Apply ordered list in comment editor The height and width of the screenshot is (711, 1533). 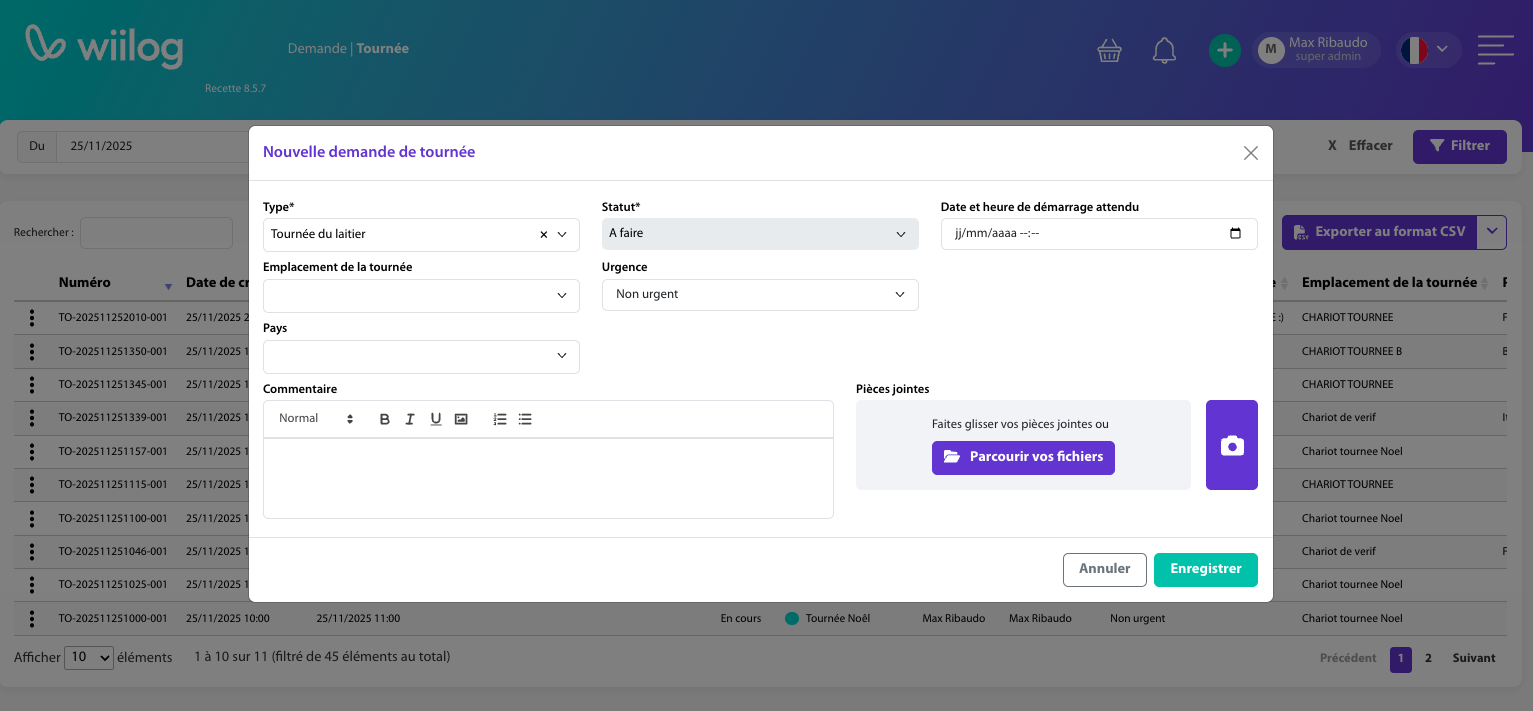[500, 419]
